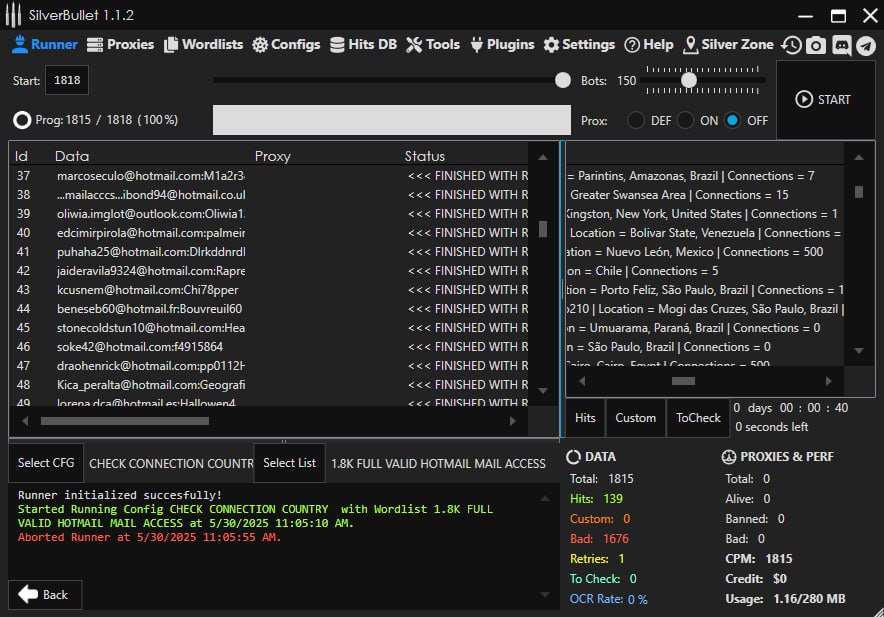The height and width of the screenshot is (617, 884).
Task: Focus the Start value input field
Action: [x=67, y=80]
